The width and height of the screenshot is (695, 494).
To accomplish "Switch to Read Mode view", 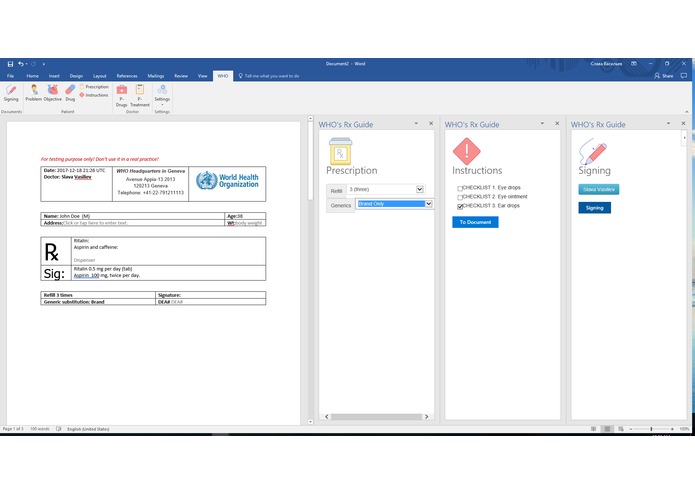I will click(x=593, y=429).
